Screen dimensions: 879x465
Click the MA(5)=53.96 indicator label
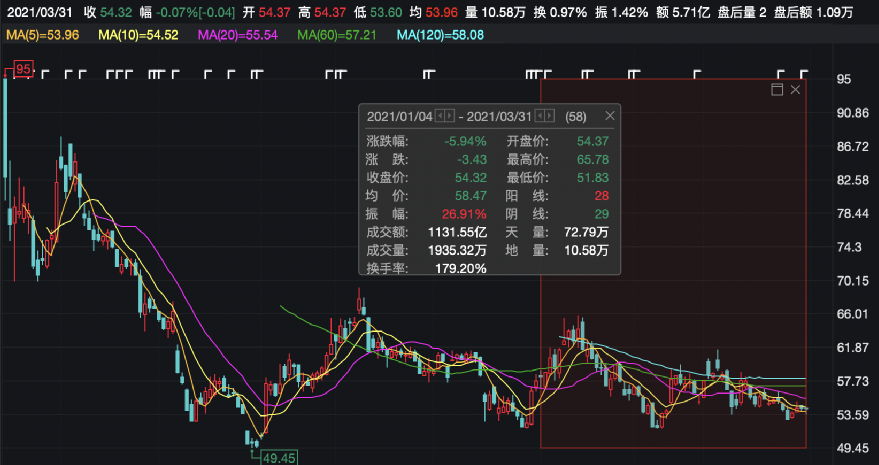43,35
